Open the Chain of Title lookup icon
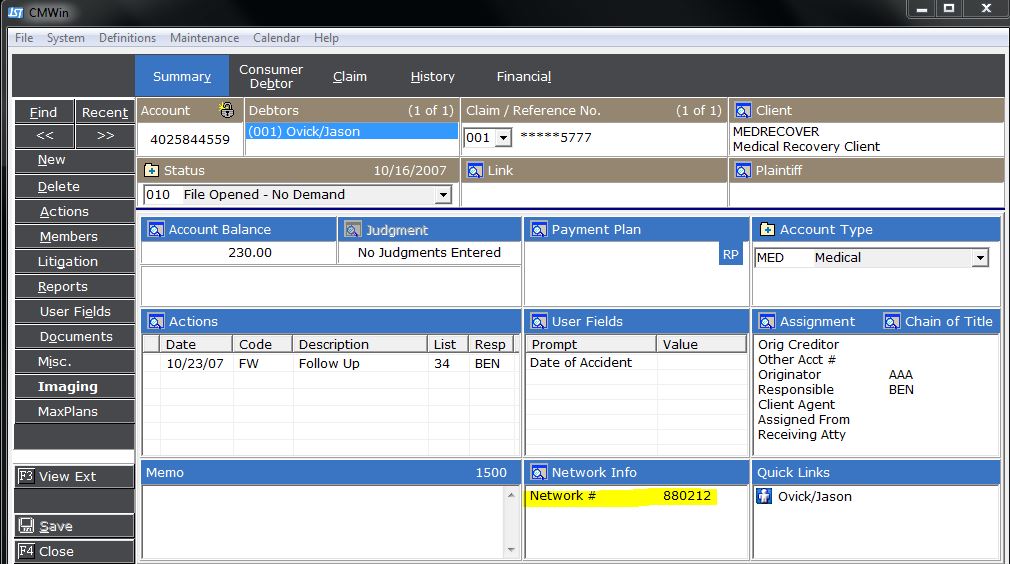Viewport: 1010px width, 564px height. tap(891, 321)
